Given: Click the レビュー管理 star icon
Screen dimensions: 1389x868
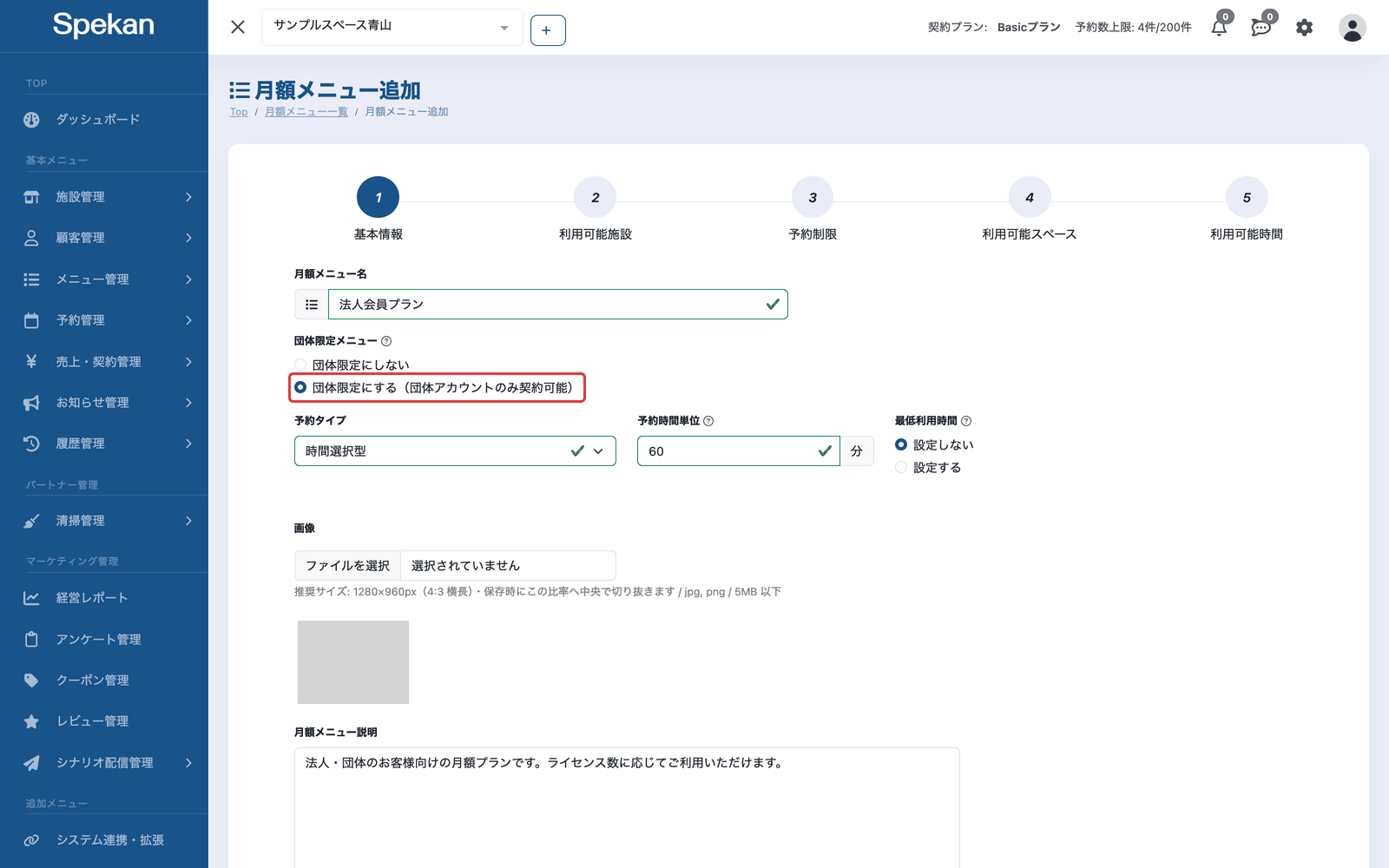Looking at the screenshot, I should (x=31, y=721).
